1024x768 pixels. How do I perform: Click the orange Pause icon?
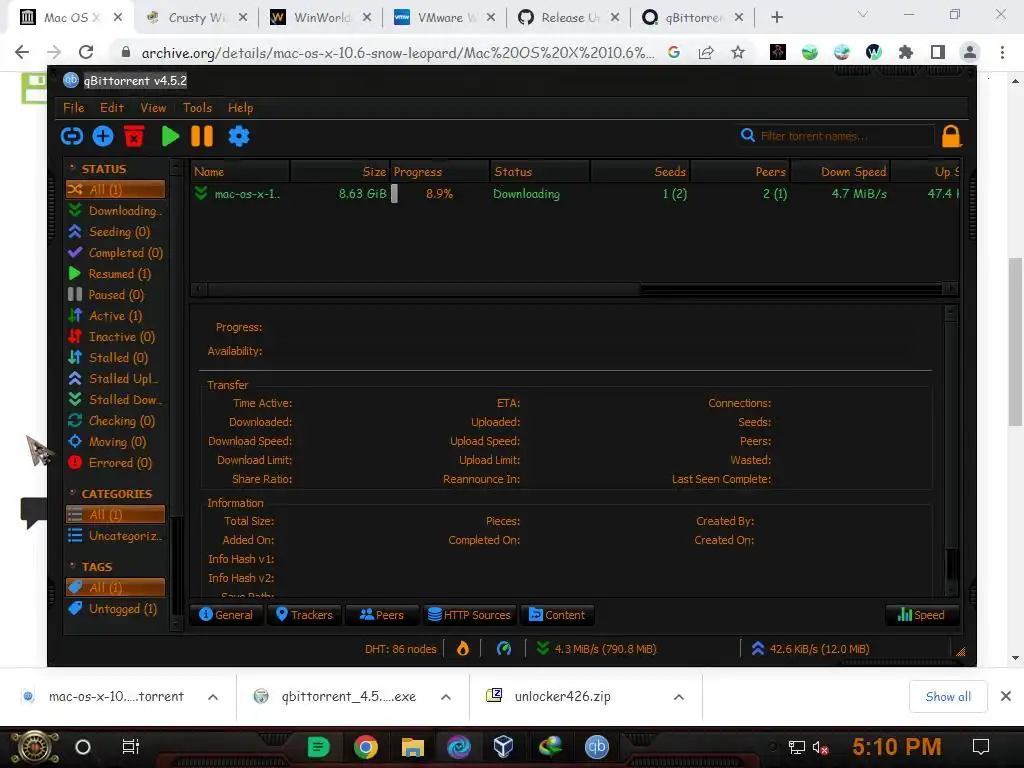202,136
